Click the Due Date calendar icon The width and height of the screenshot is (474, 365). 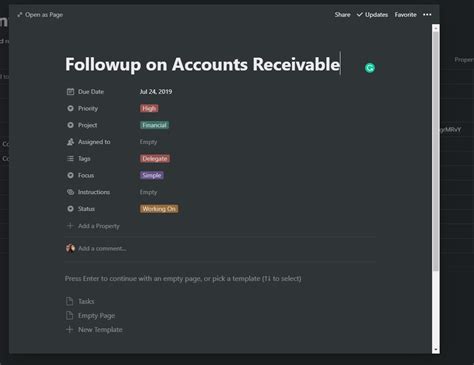coord(70,92)
